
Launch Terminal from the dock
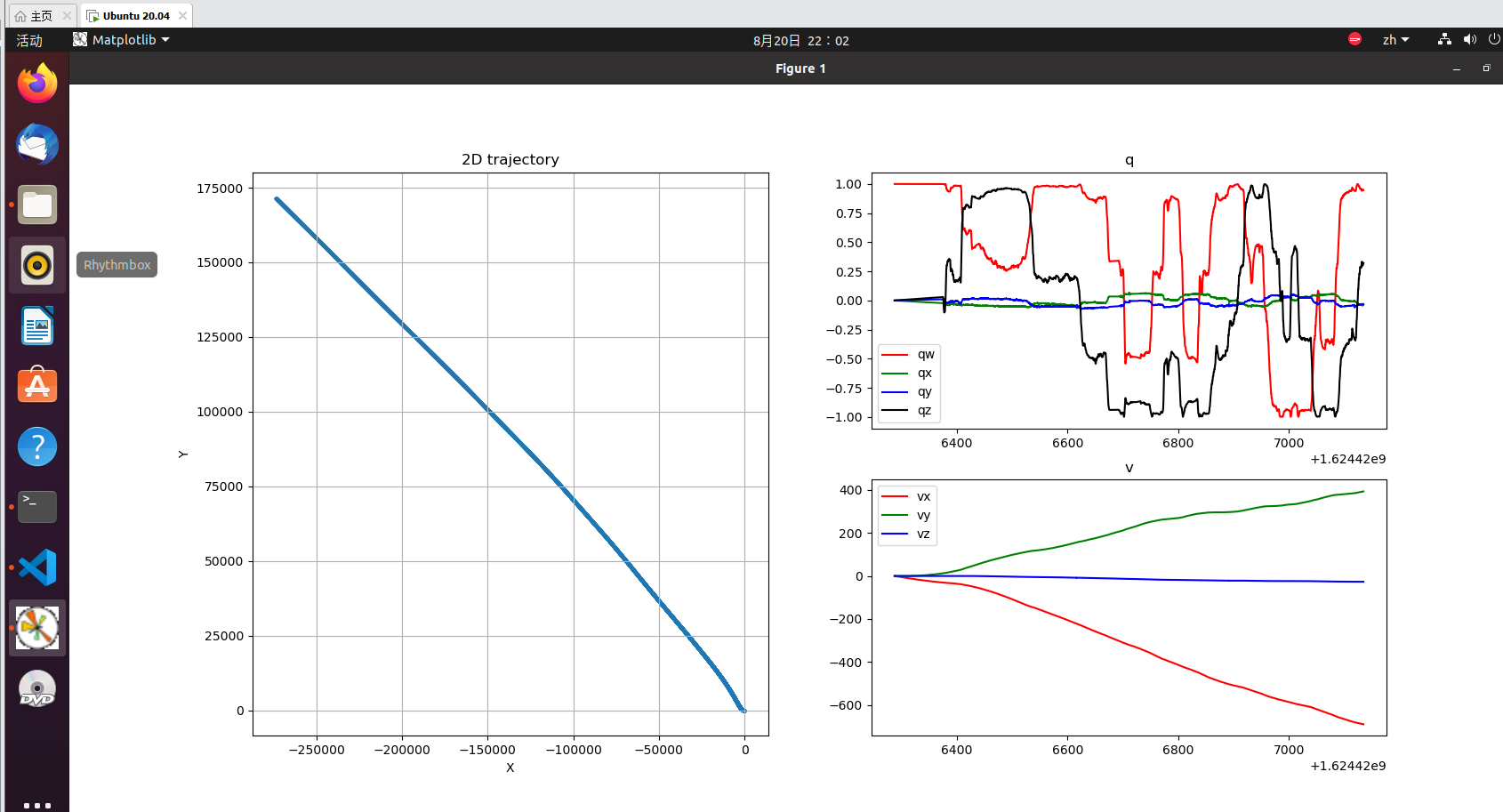[x=37, y=507]
